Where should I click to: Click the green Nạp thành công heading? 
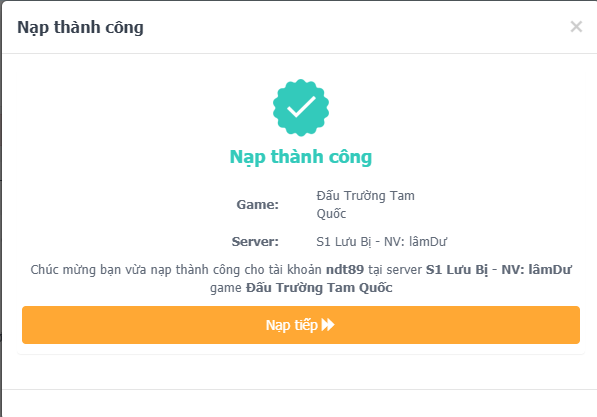301,157
